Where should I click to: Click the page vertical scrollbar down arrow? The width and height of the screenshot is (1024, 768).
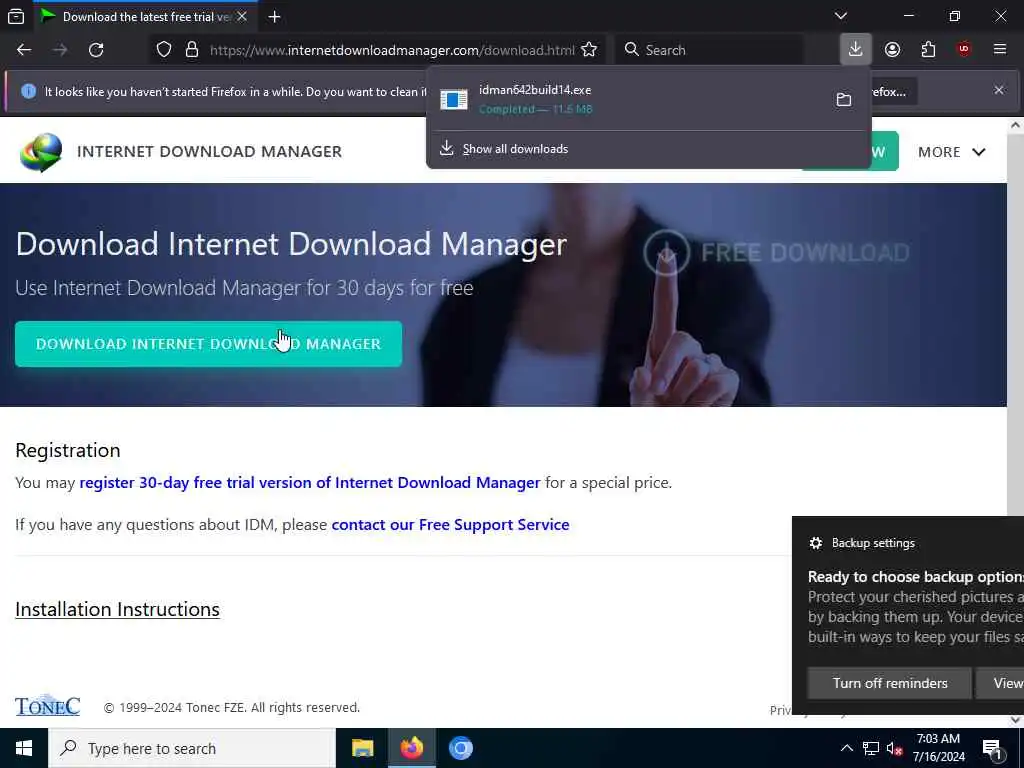(1015, 720)
